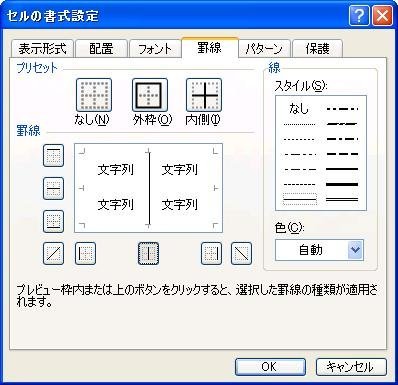
Task: Open the パターン tab
Action: tap(264, 49)
